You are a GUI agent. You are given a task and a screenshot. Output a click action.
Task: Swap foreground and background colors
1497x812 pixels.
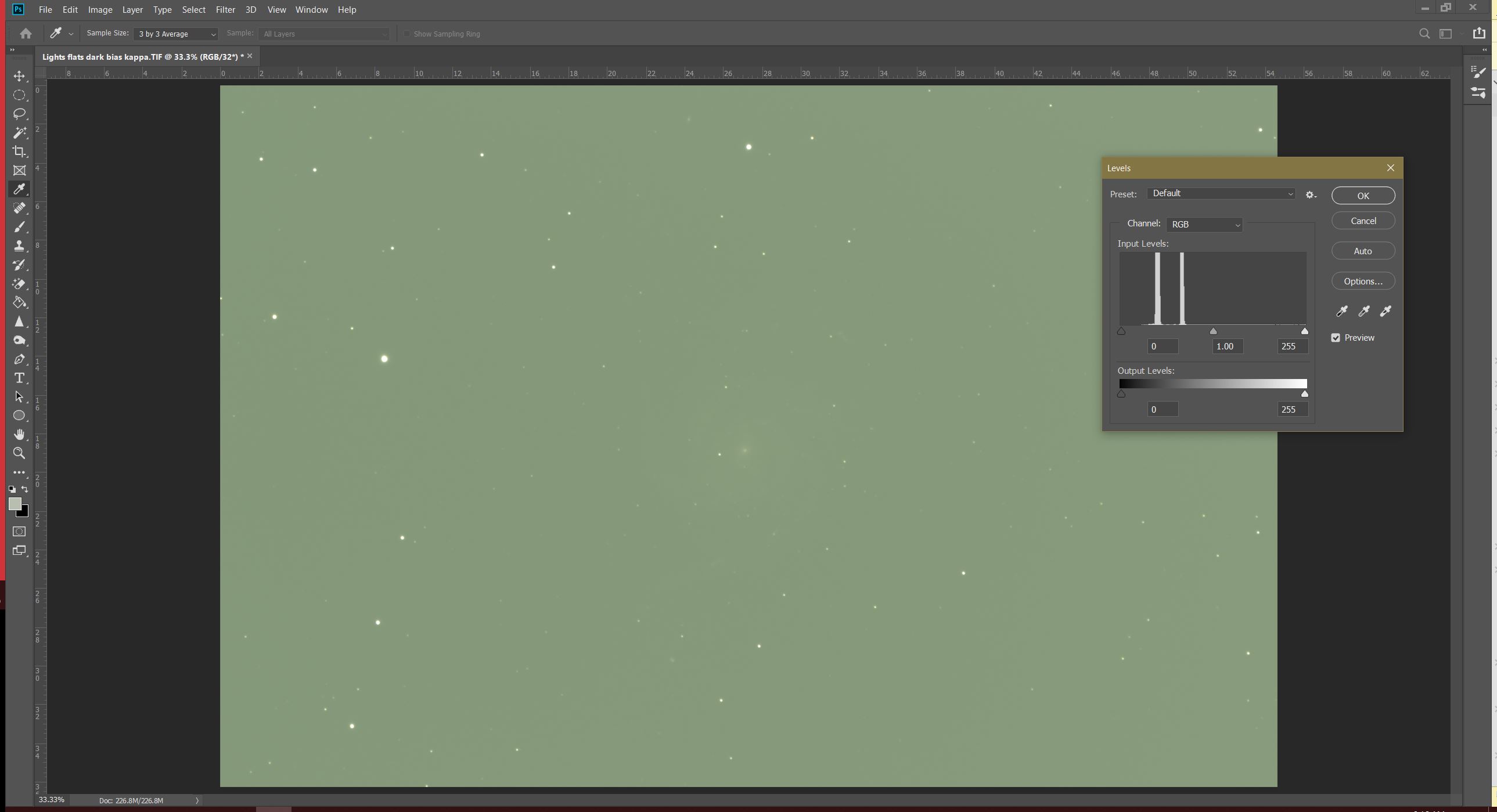click(25, 489)
